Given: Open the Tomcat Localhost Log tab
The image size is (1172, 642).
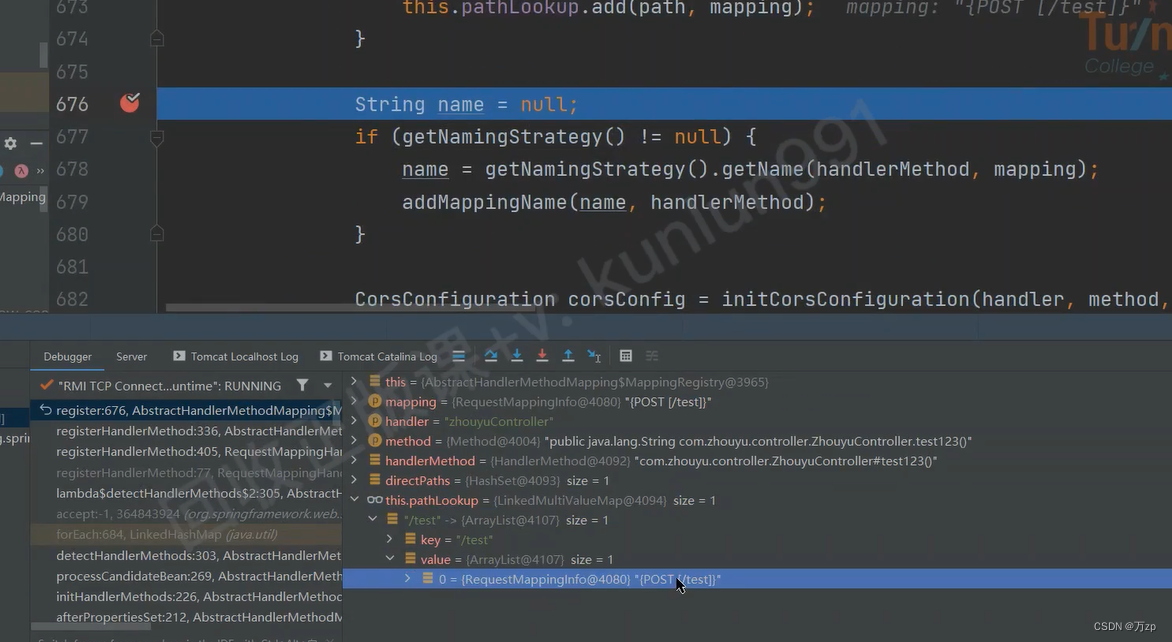Looking at the screenshot, I should click(235, 357).
